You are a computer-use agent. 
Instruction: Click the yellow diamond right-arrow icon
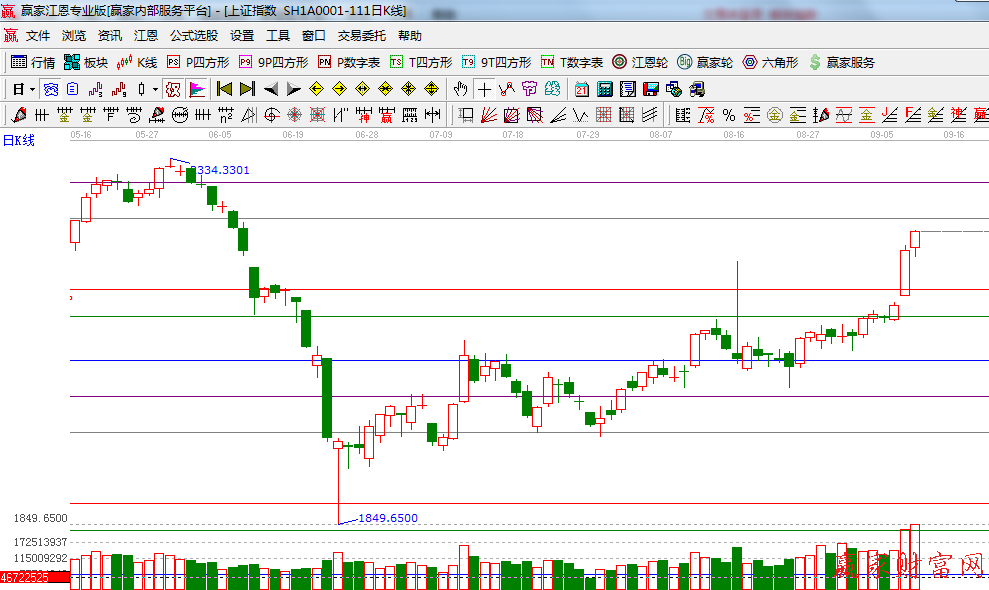(339, 89)
